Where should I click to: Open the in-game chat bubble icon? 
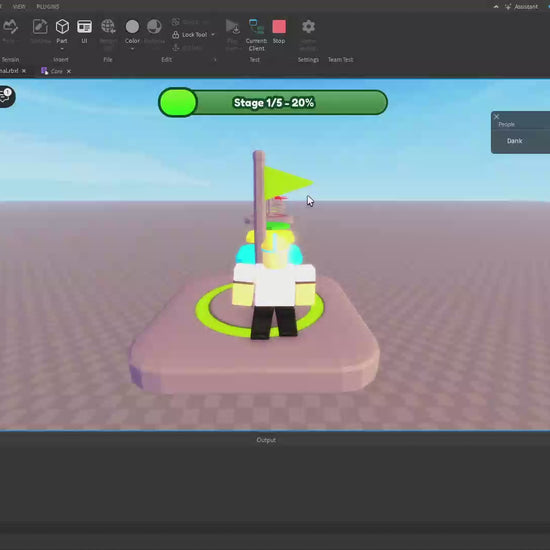[6, 96]
